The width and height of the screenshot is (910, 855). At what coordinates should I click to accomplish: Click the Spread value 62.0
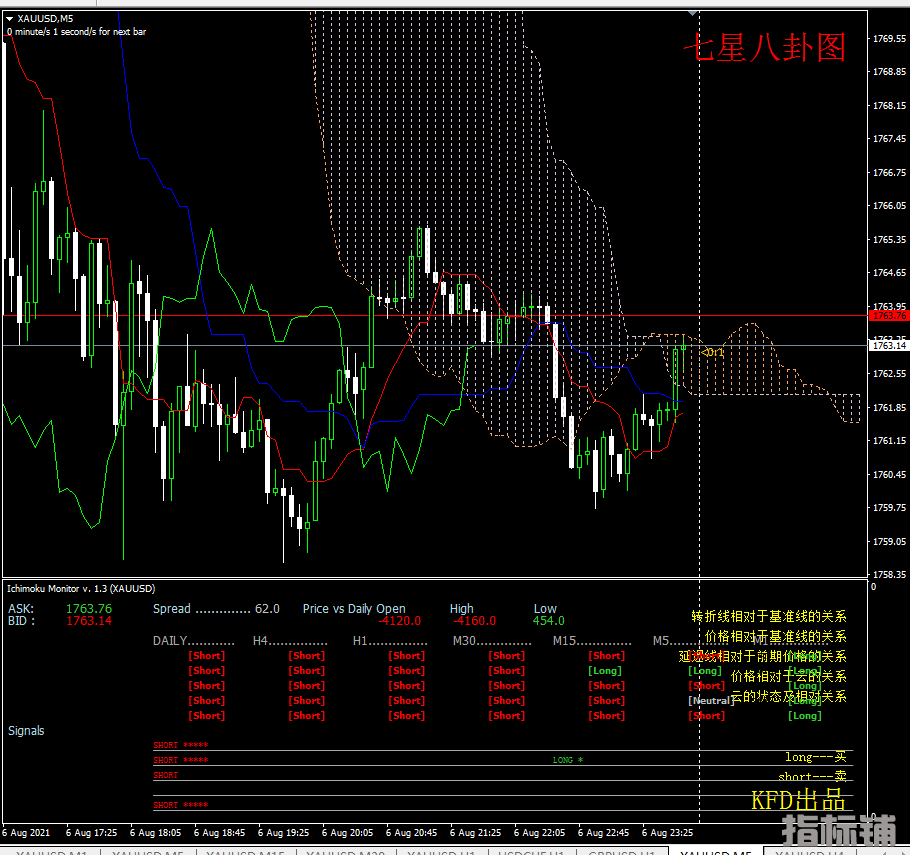point(267,609)
